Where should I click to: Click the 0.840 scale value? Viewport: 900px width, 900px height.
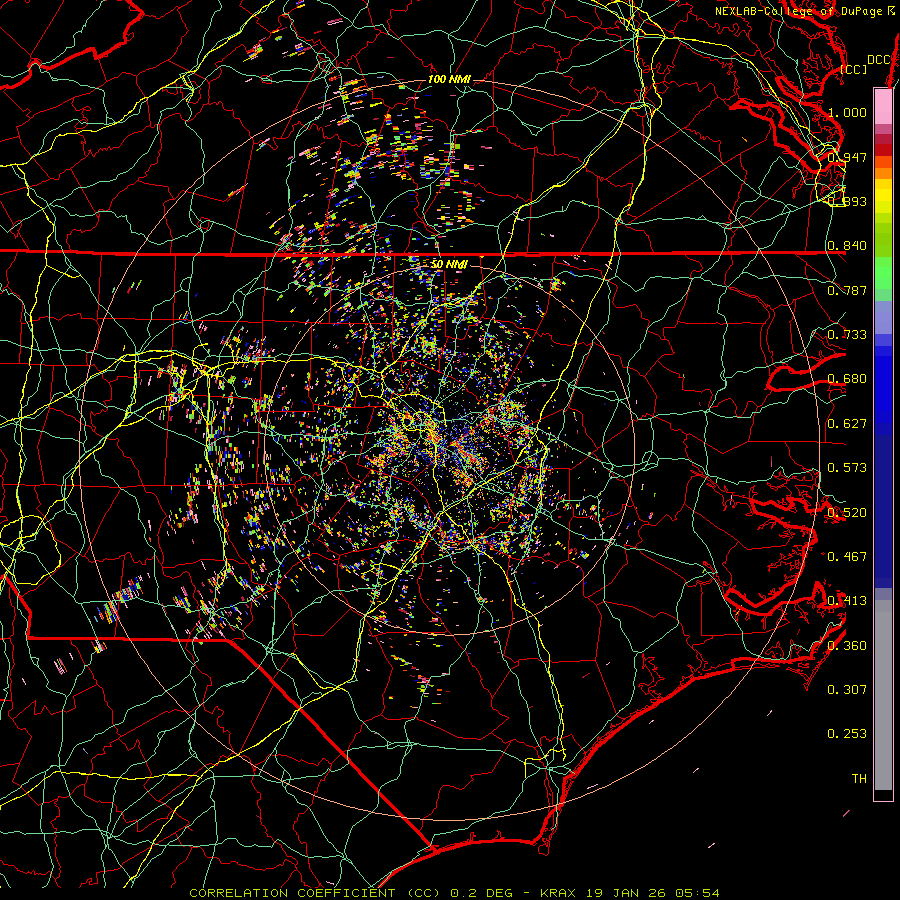[847, 246]
